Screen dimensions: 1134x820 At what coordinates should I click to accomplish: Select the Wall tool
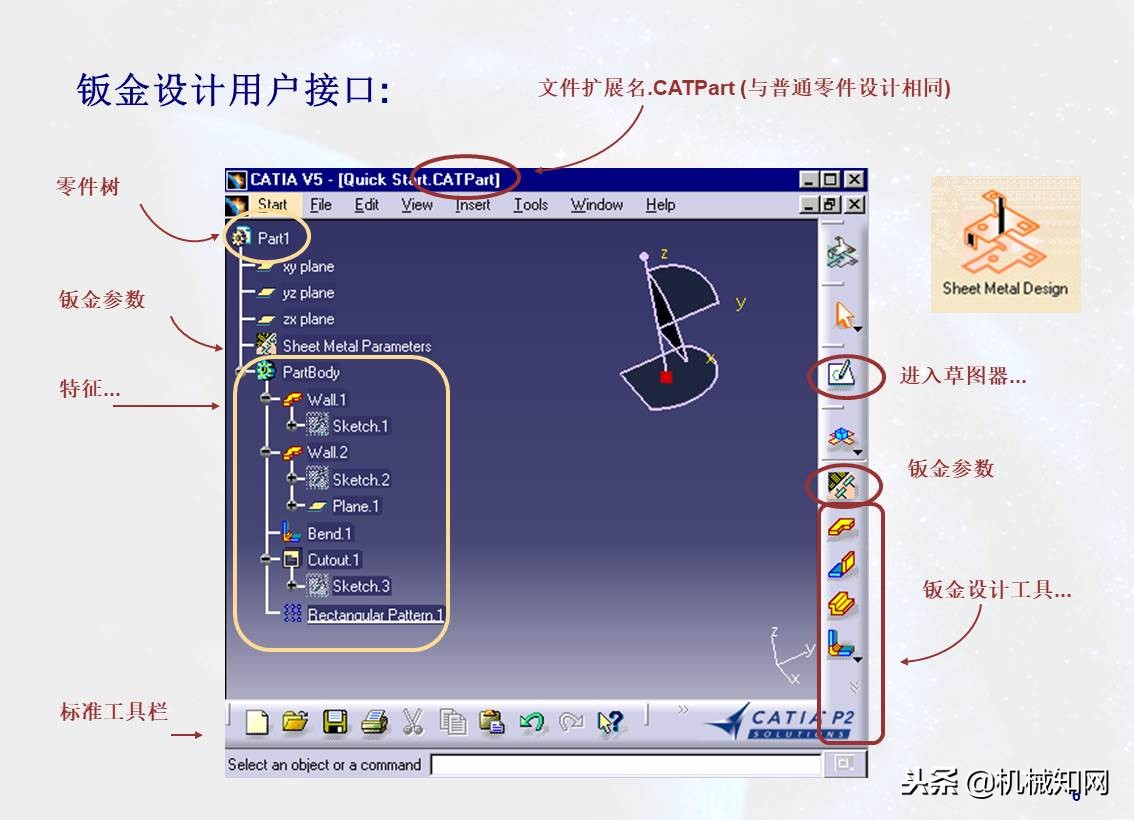tap(843, 529)
